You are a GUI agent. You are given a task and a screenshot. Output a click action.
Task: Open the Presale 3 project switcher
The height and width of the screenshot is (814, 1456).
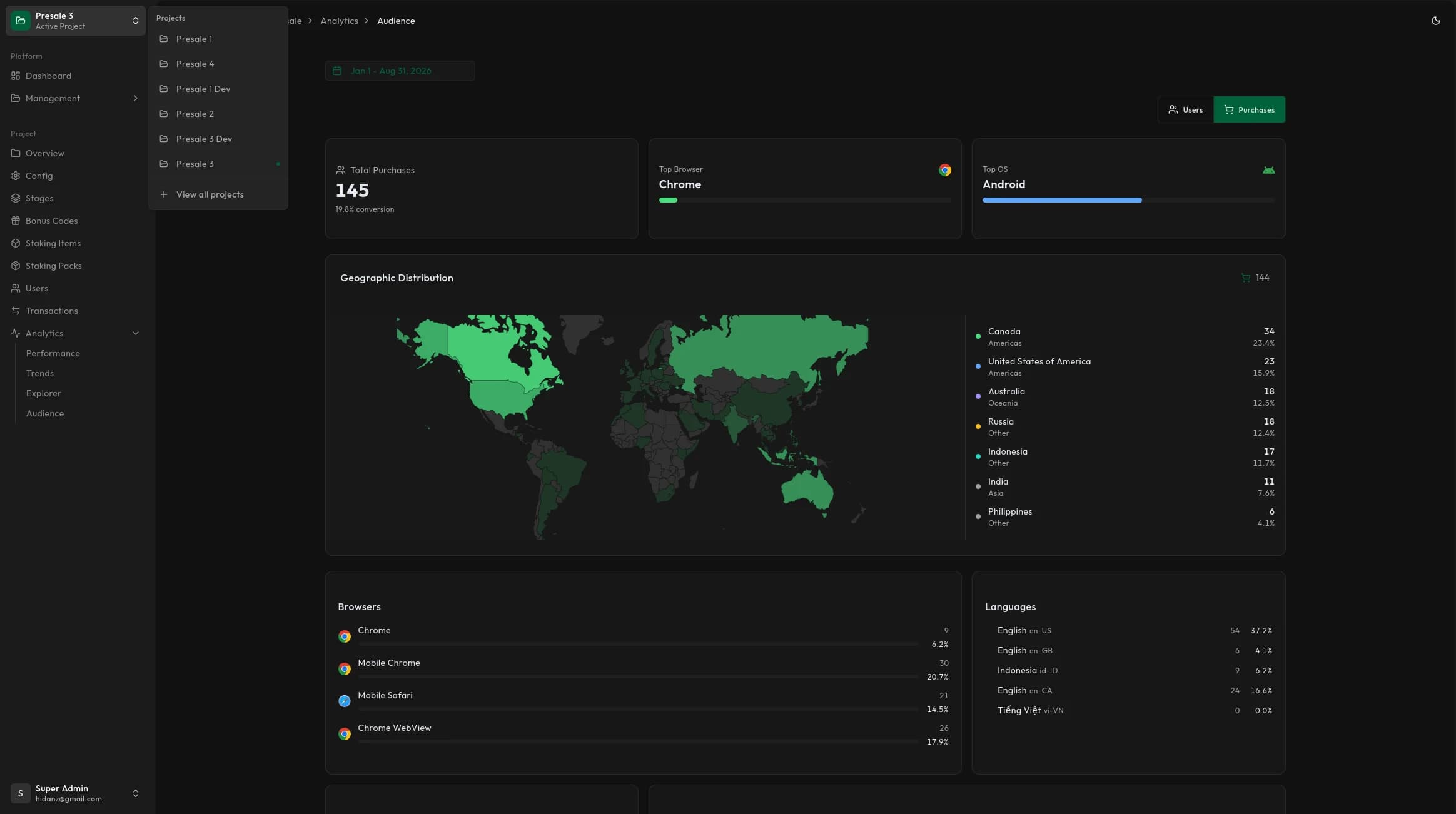coord(75,21)
